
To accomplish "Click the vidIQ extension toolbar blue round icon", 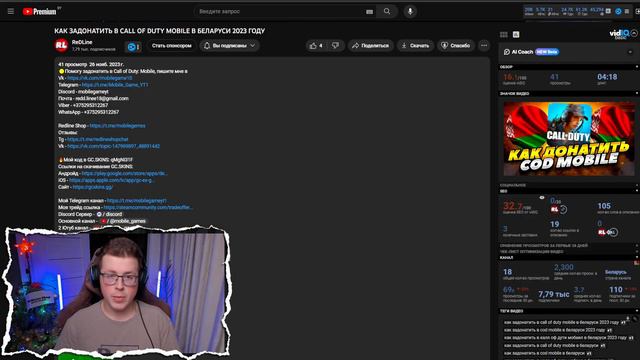I will pyautogui.click(x=618, y=11).
